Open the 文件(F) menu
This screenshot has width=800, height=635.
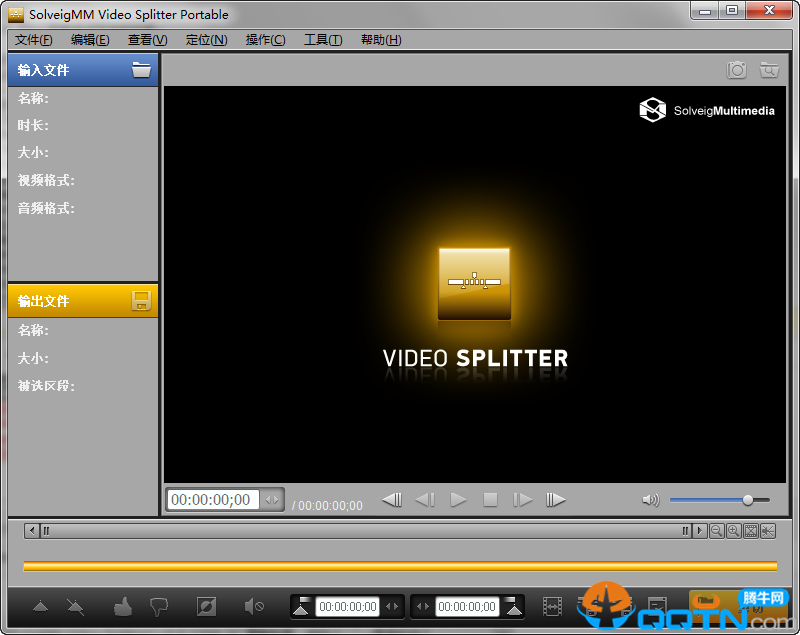coord(34,40)
